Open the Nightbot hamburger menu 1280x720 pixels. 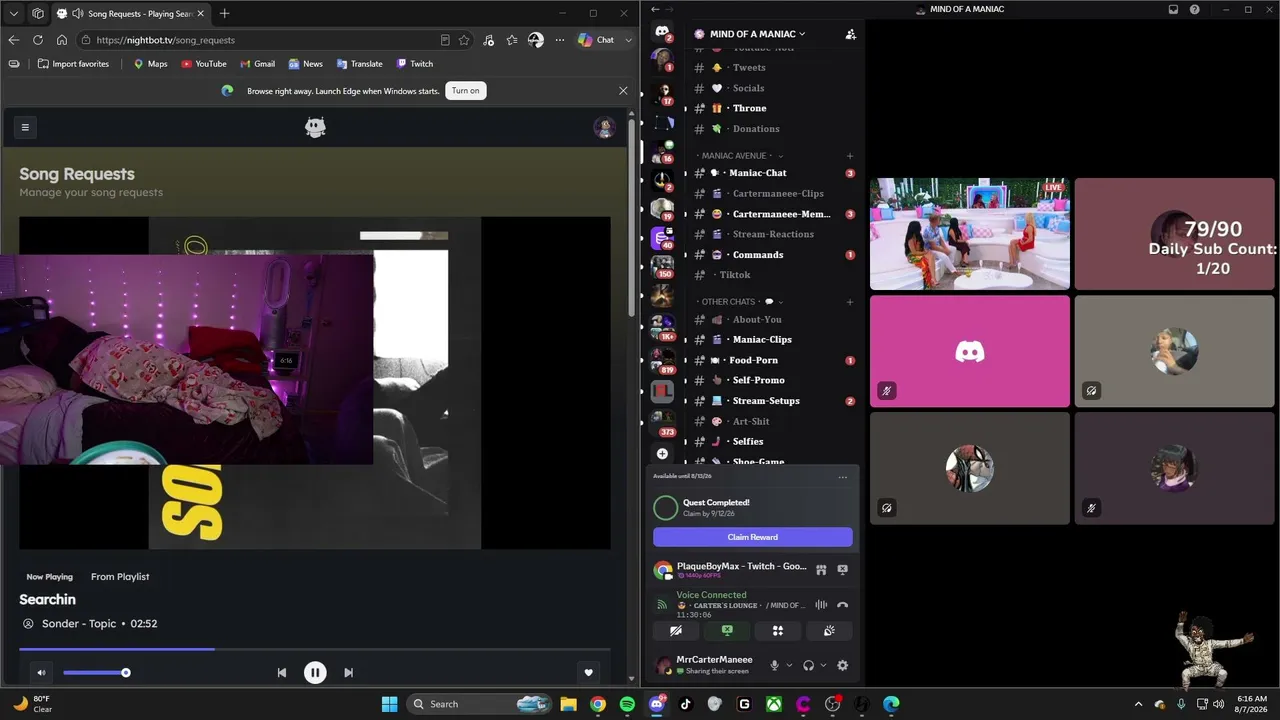[x=25, y=127]
